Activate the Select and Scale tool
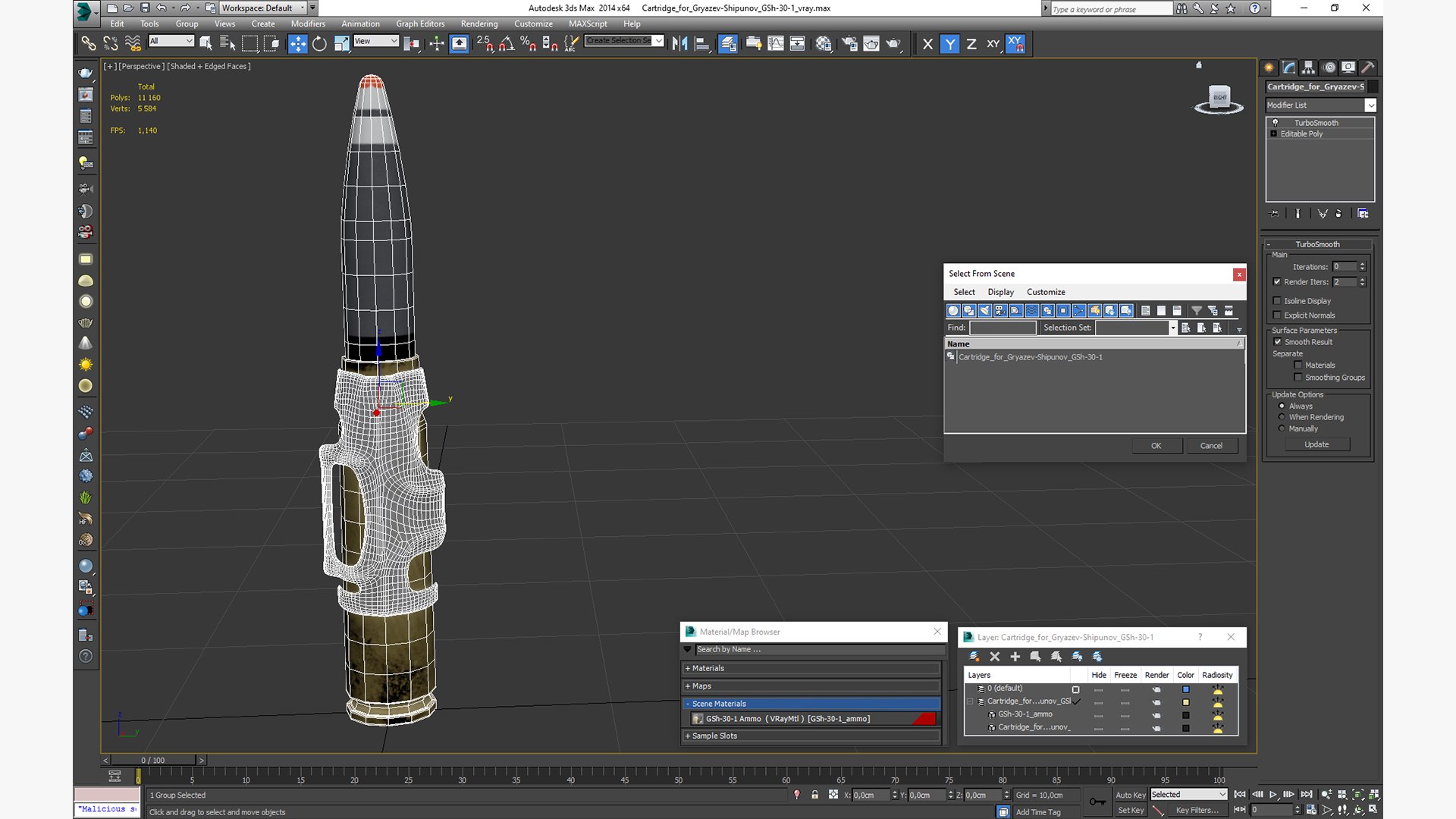This screenshot has width=1456, height=819. (342, 44)
